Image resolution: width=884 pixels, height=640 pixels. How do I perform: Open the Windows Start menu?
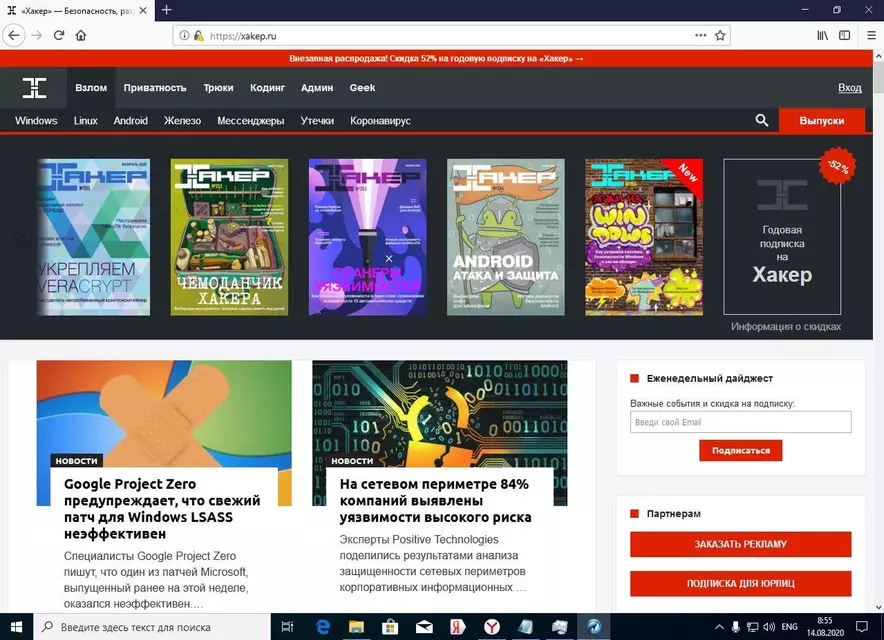(x=16, y=627)
